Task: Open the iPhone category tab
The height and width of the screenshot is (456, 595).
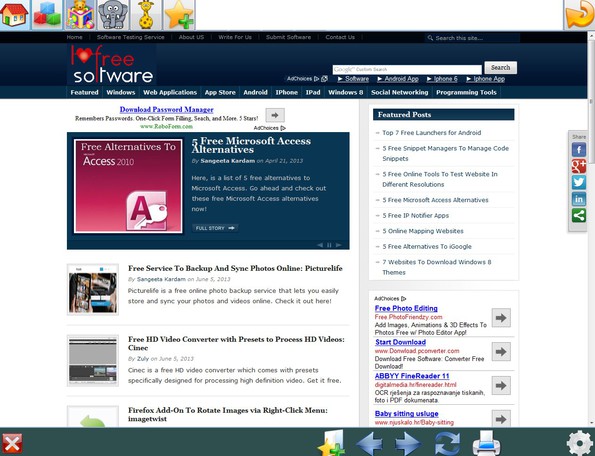Action: click(286, 92)
